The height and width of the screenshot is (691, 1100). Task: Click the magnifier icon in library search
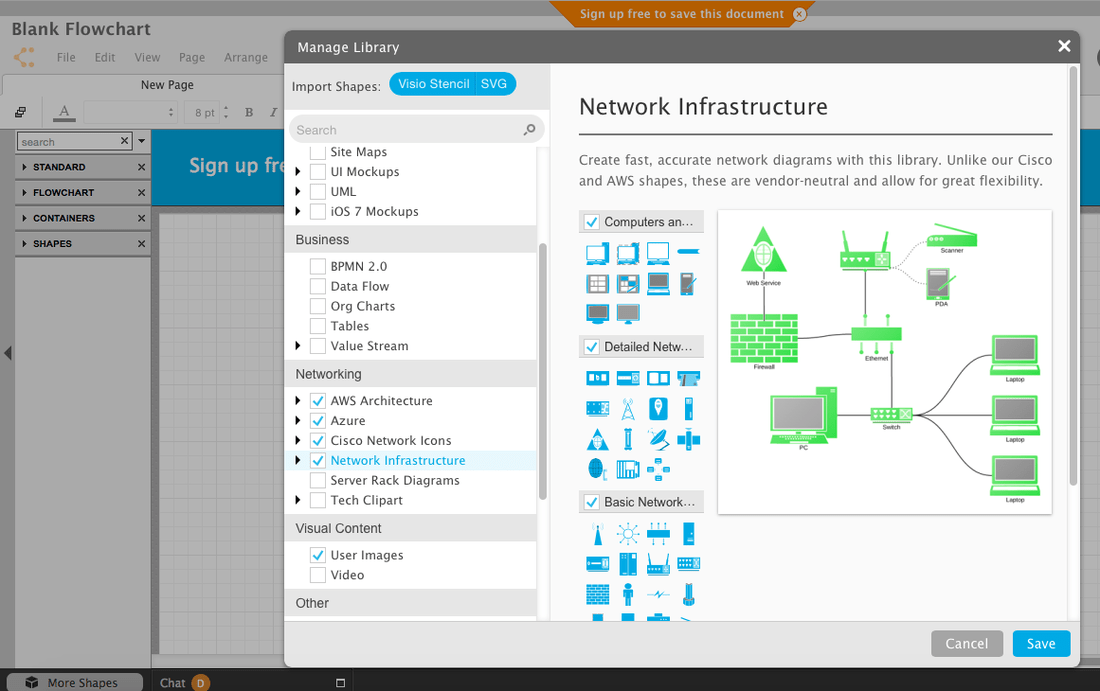point(530,130)
